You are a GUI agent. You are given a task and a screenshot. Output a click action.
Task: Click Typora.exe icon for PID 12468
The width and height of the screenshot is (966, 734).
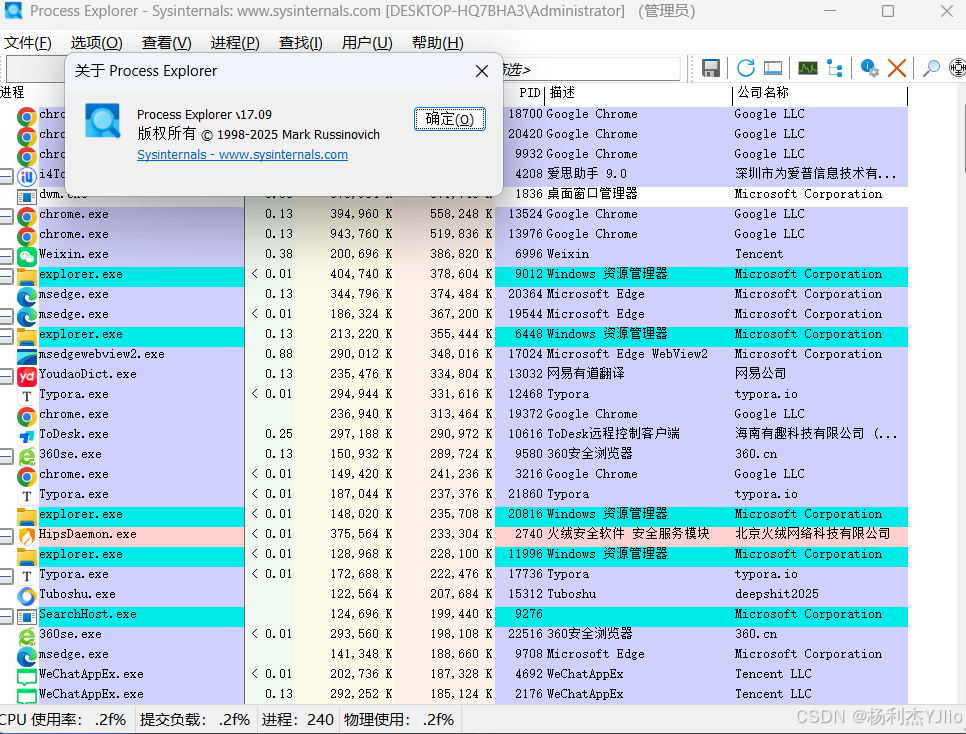(26, 395)
